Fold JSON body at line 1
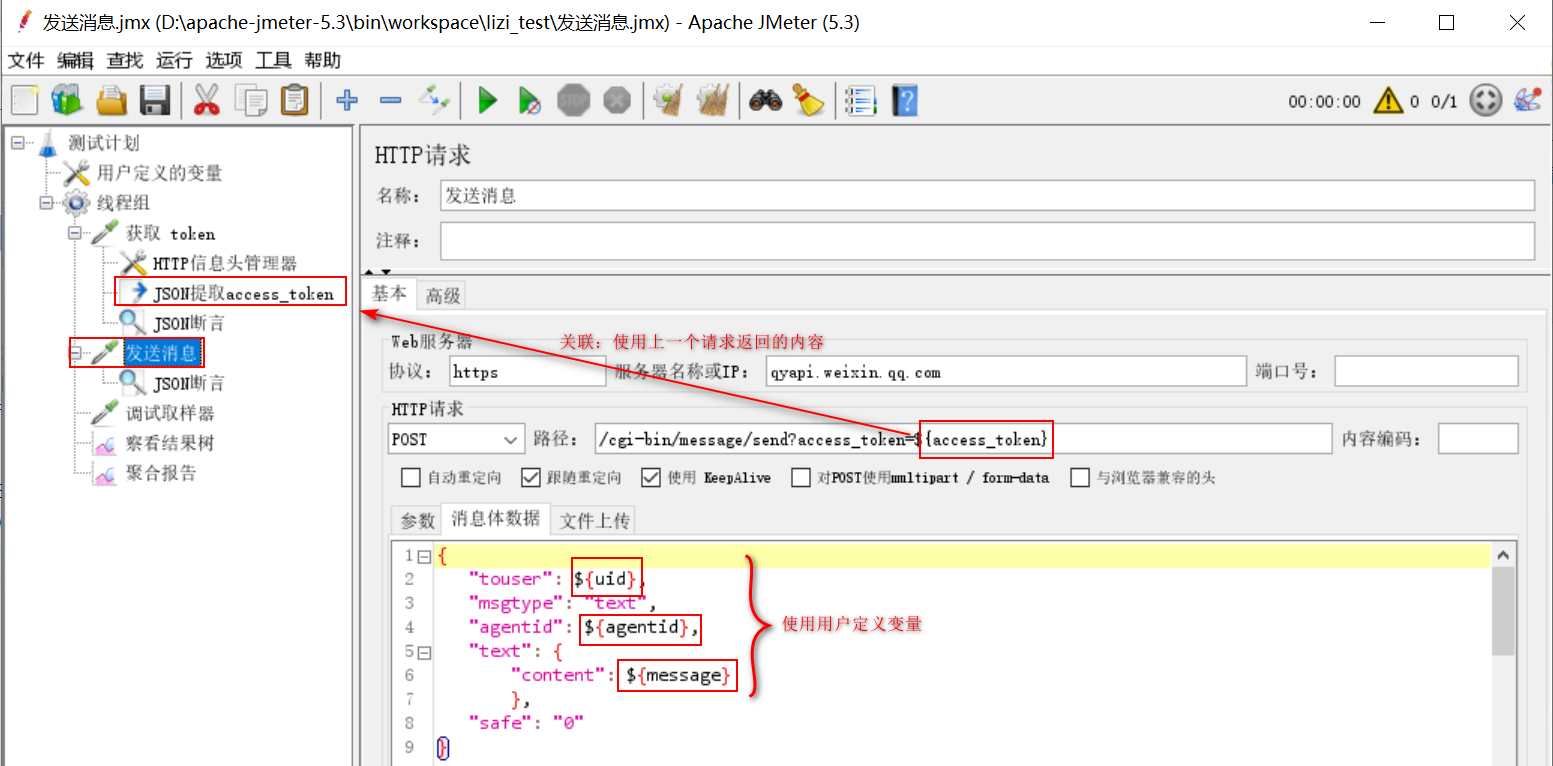This screenshot has width=1553, height=766. [x=424, y=556]
